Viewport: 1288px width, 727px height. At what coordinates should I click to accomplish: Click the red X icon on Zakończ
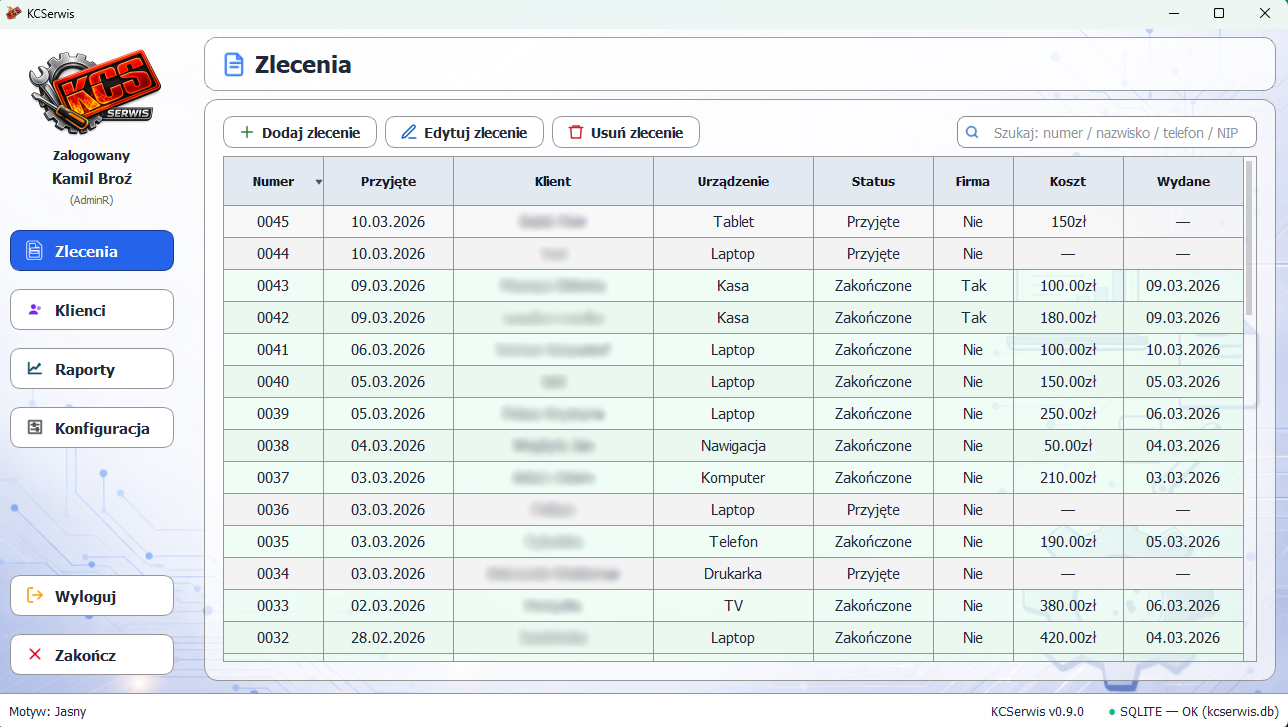tap(35, 655)
